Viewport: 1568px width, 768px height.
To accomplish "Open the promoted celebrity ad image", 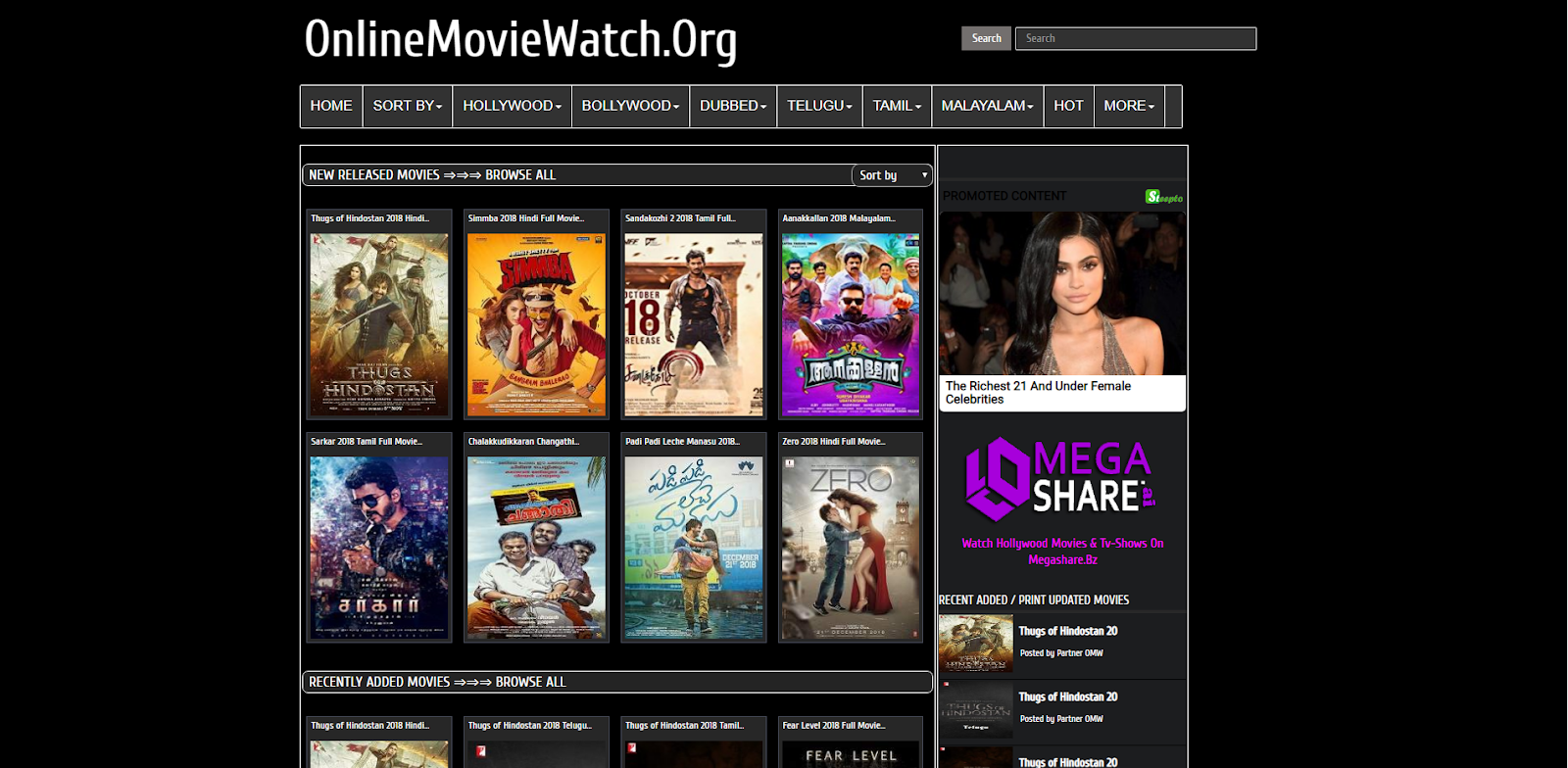I will pyautogui.click(x=1062, y=294).
